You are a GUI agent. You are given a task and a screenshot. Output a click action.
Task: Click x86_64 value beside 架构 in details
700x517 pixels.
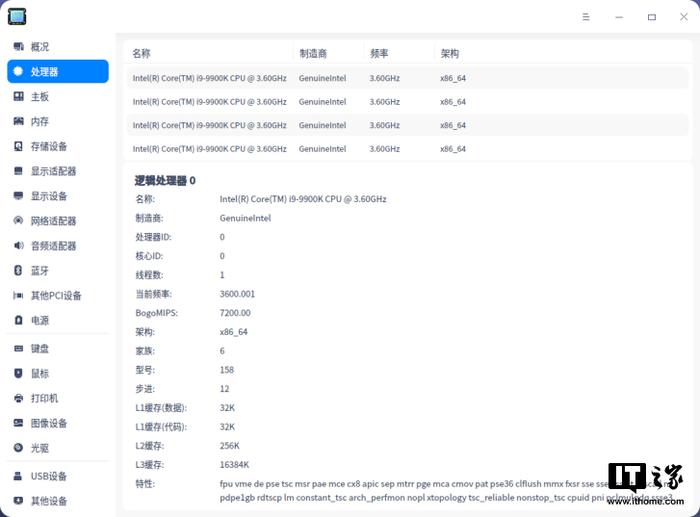233,332
